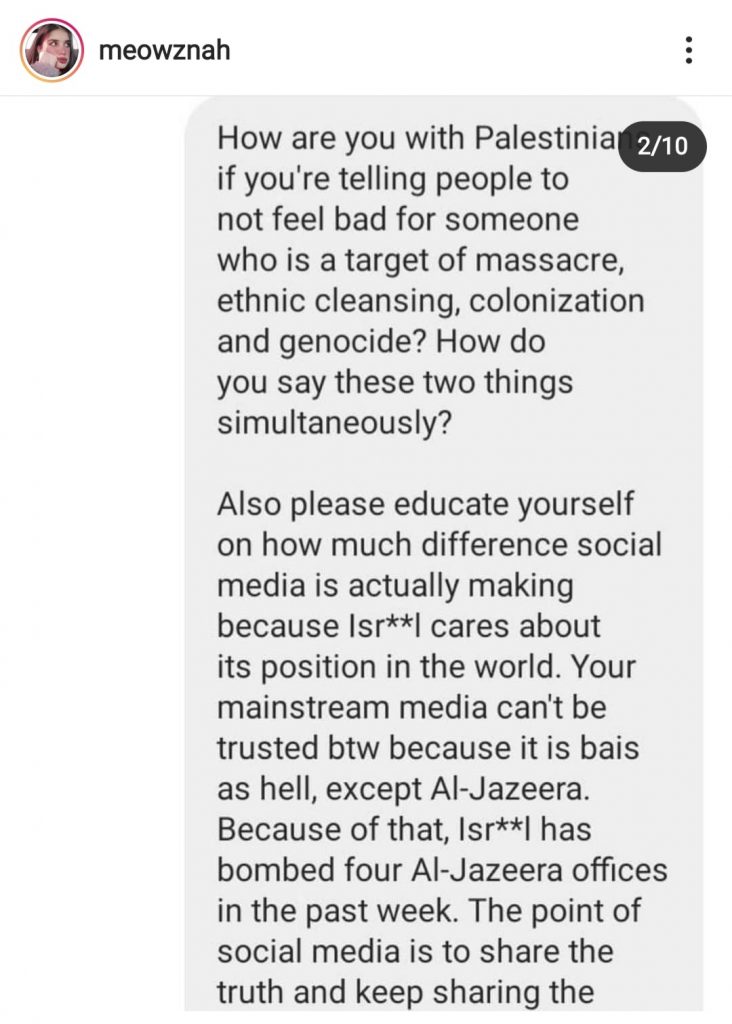Click the first 'Isr**l' censored word
The width and height of the screenshot is (732, 1024).
click(x=387, y=626)
